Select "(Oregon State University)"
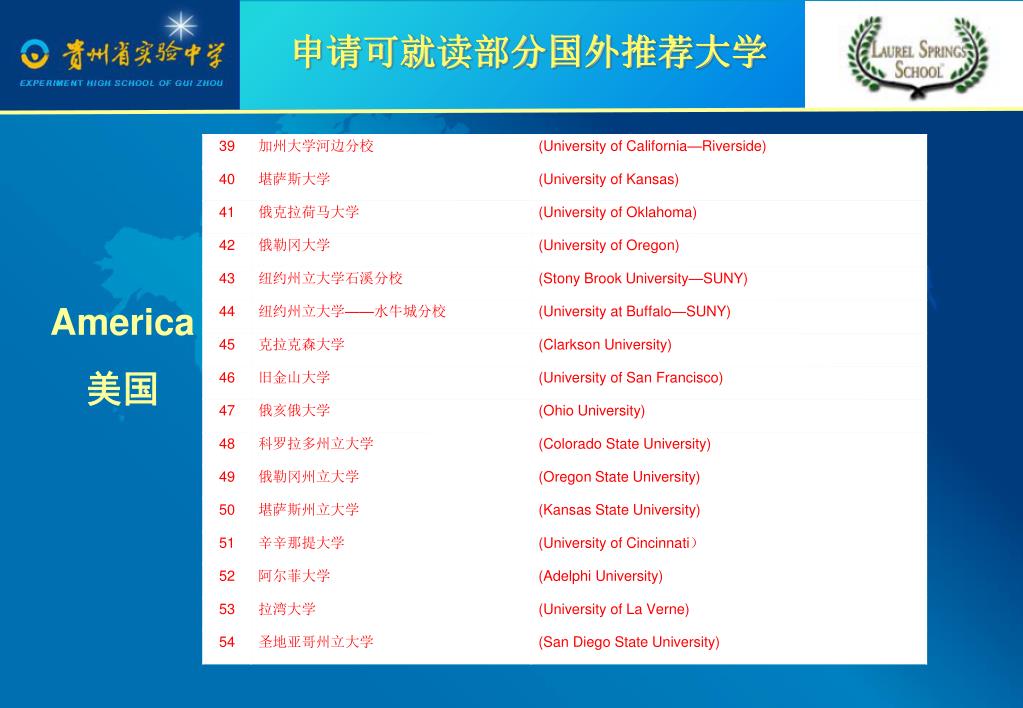Image resolution: width=1023 pixels, height=708 pixels. point(618,477)
